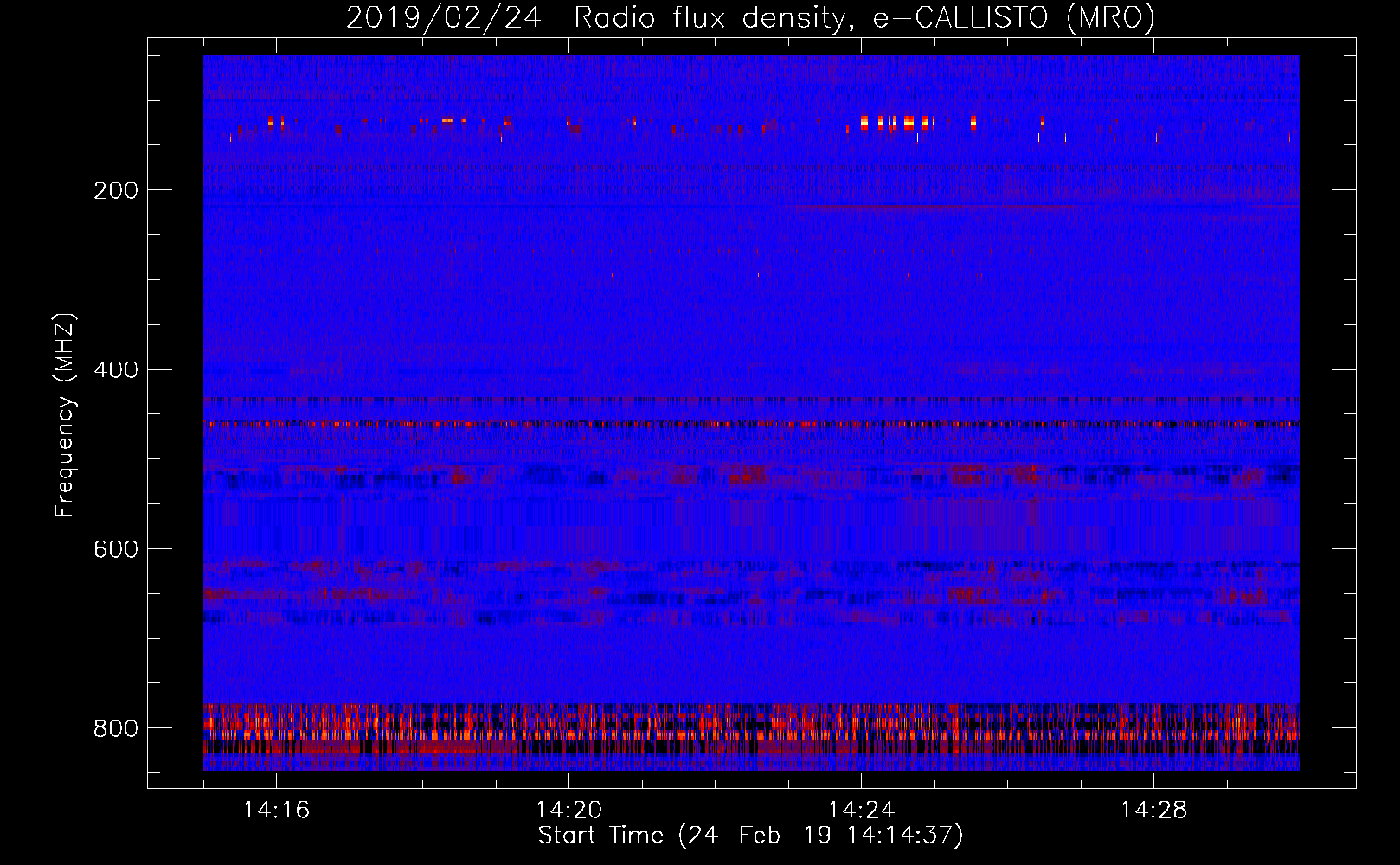Click the 600 frequency tick label
This screenshot has width=1400, height=865.
point(115,549)
